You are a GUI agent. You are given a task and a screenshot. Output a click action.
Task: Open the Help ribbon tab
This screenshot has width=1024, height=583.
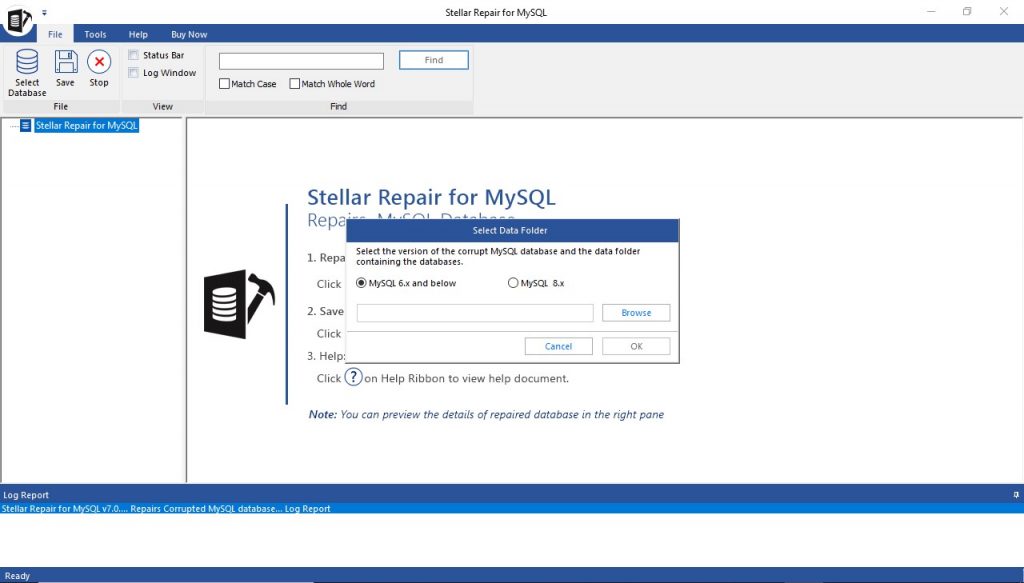(138, 34)
